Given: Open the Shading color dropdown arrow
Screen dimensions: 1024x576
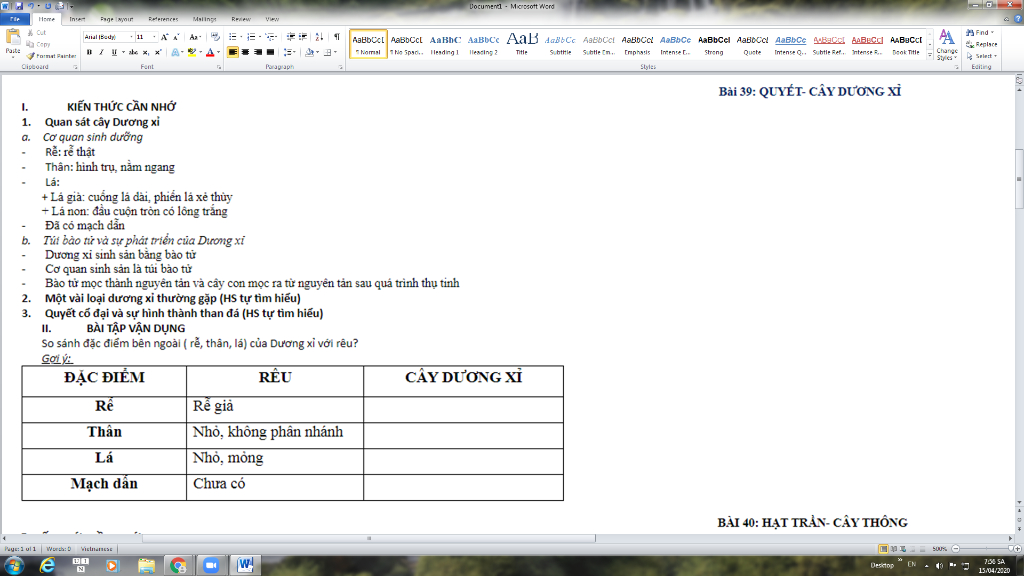Looking at the screenshot, I should [318, 52].
